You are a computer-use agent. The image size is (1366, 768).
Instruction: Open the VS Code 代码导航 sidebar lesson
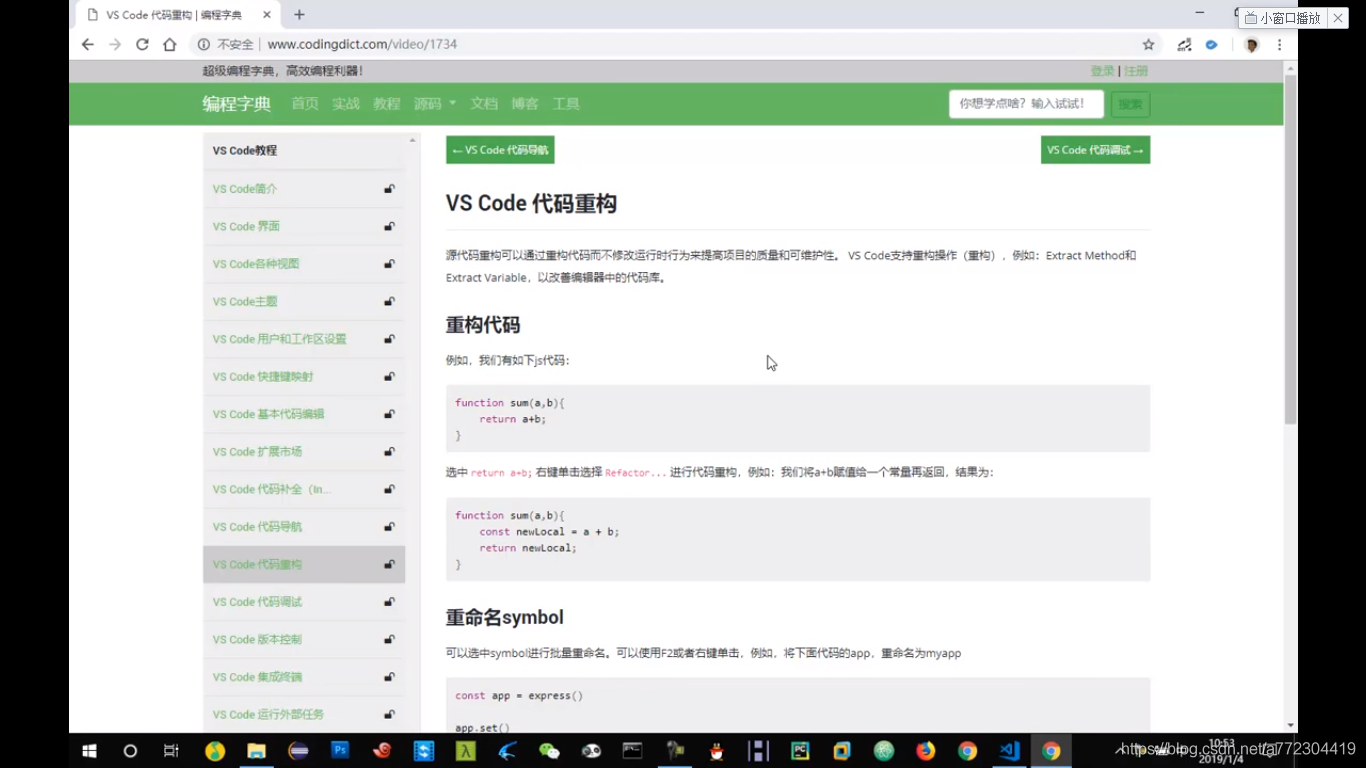tap(257, 527)
